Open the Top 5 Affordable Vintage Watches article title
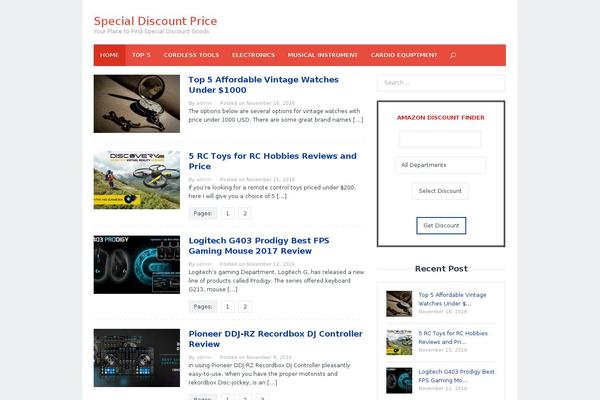Image resolution: width=600 pixels, height=400 pixels. pos(263,85)
